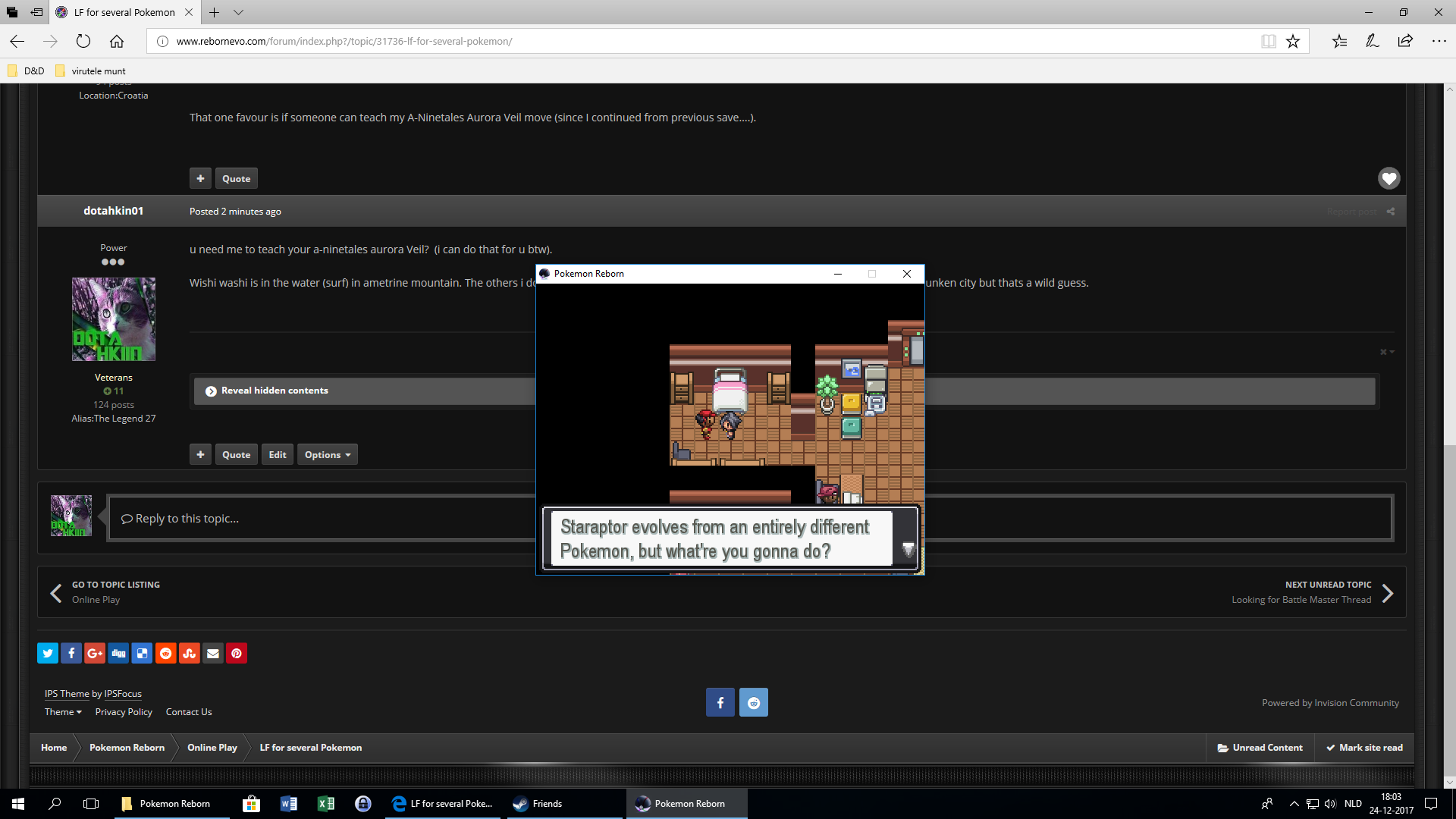Switch to LF for several Pokemon tab

(x=124, y=12)
